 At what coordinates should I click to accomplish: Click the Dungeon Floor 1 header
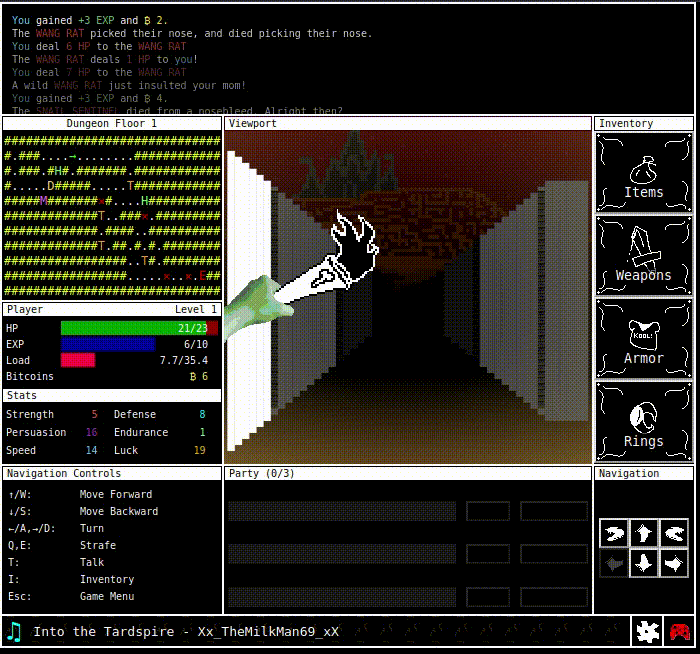112,124
